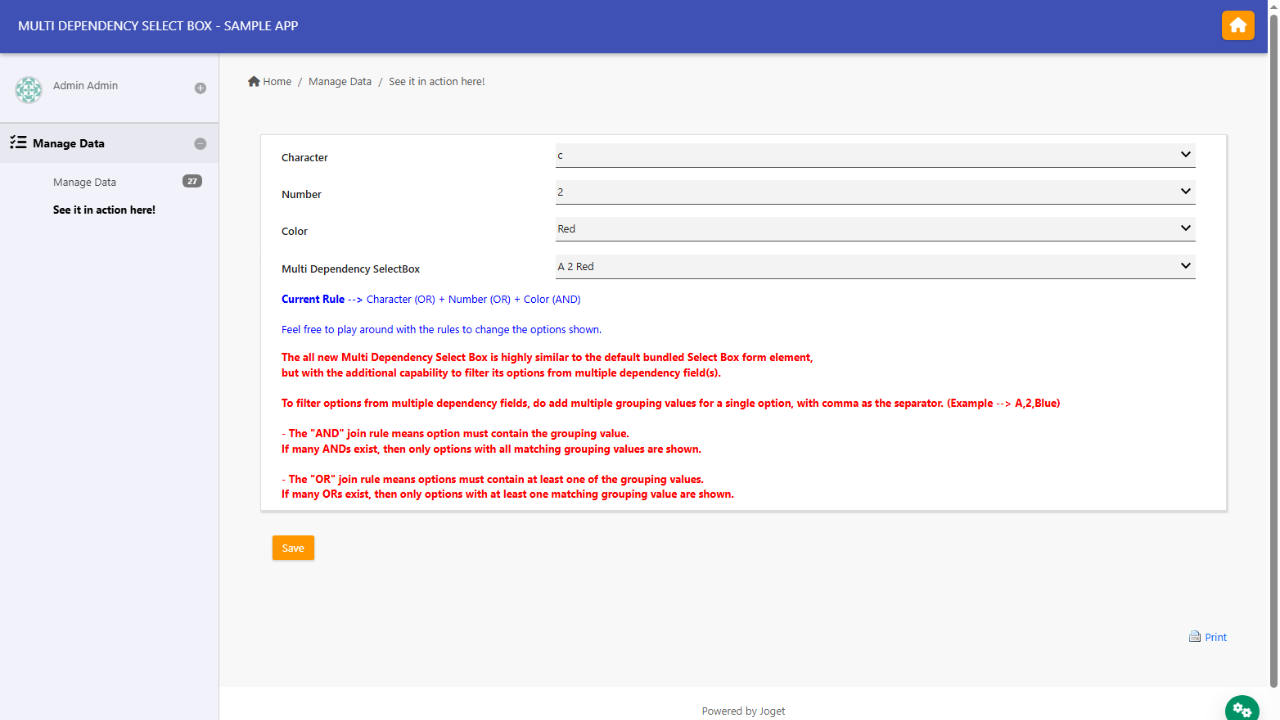
Task: Open the Number dropdown
Action: click(875, 192)
